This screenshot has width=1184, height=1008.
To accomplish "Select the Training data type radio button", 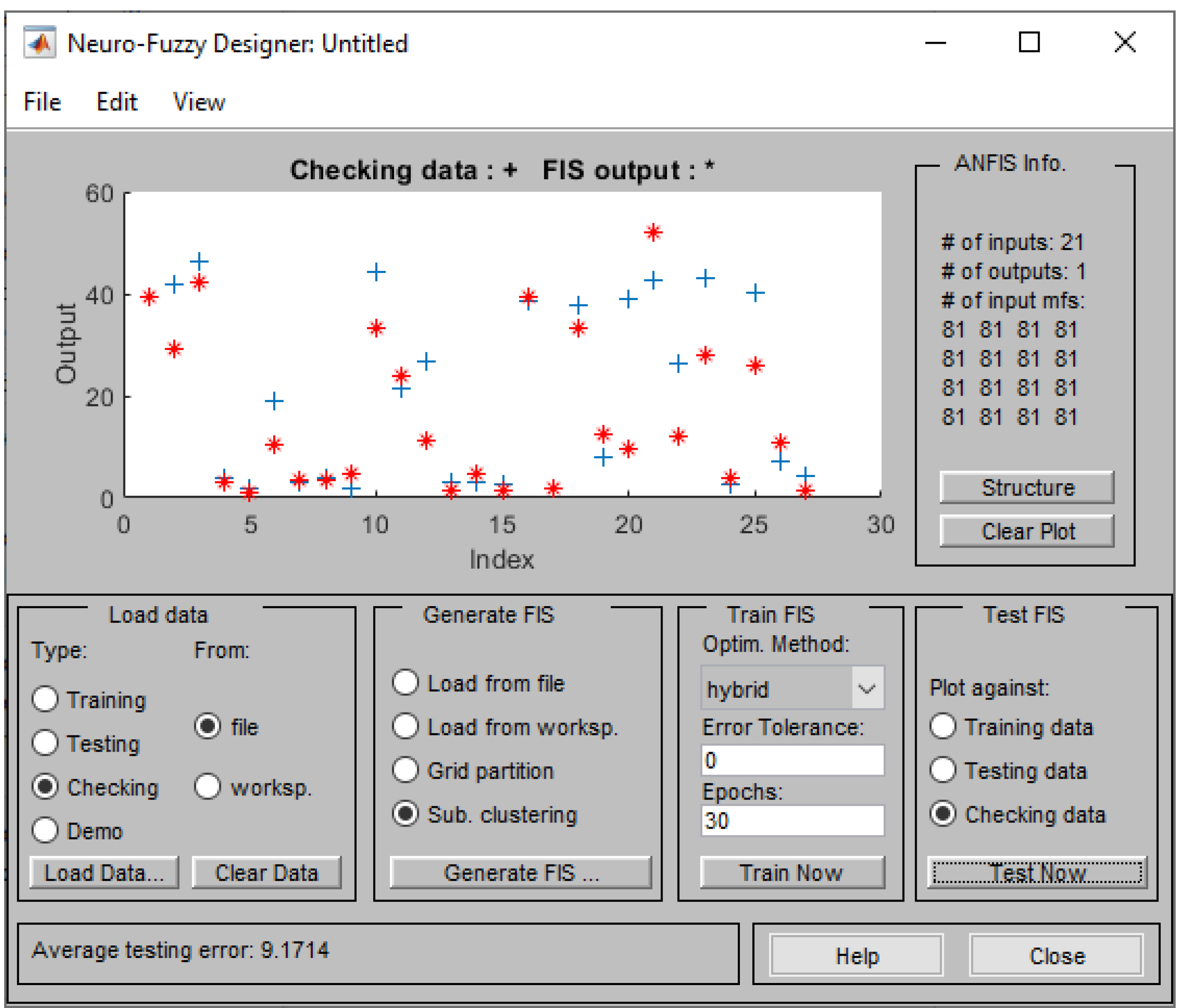I will click(45, 699).
